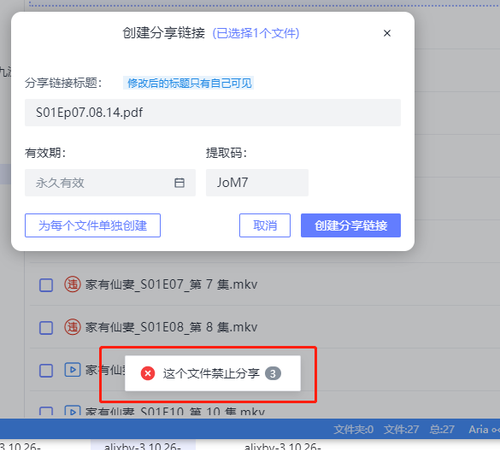Click the 已选择1个文件 label in dialog title
This screenshot has height=450, width=500.
256,33
